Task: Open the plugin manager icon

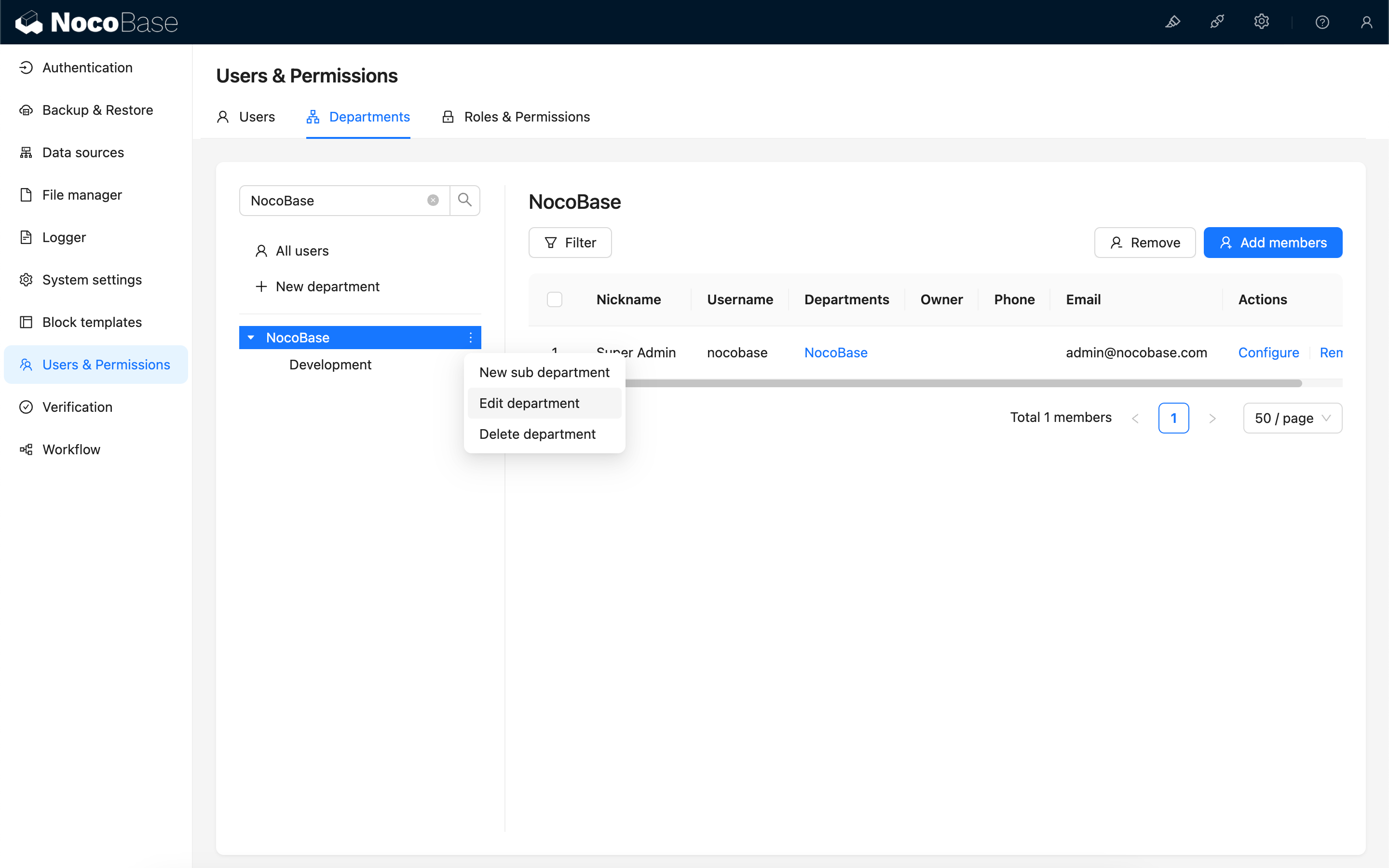Action: 1217,22
